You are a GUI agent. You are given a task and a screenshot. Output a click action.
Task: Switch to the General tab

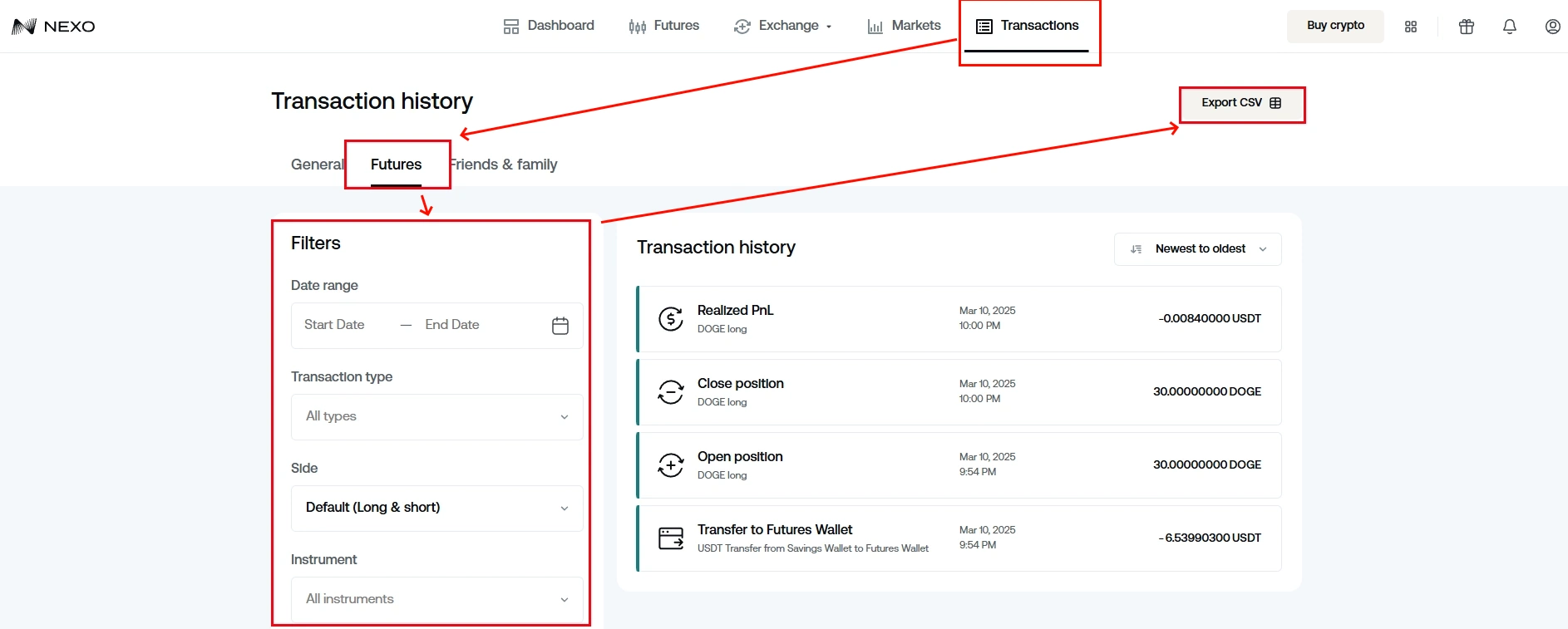click(317, 165)
